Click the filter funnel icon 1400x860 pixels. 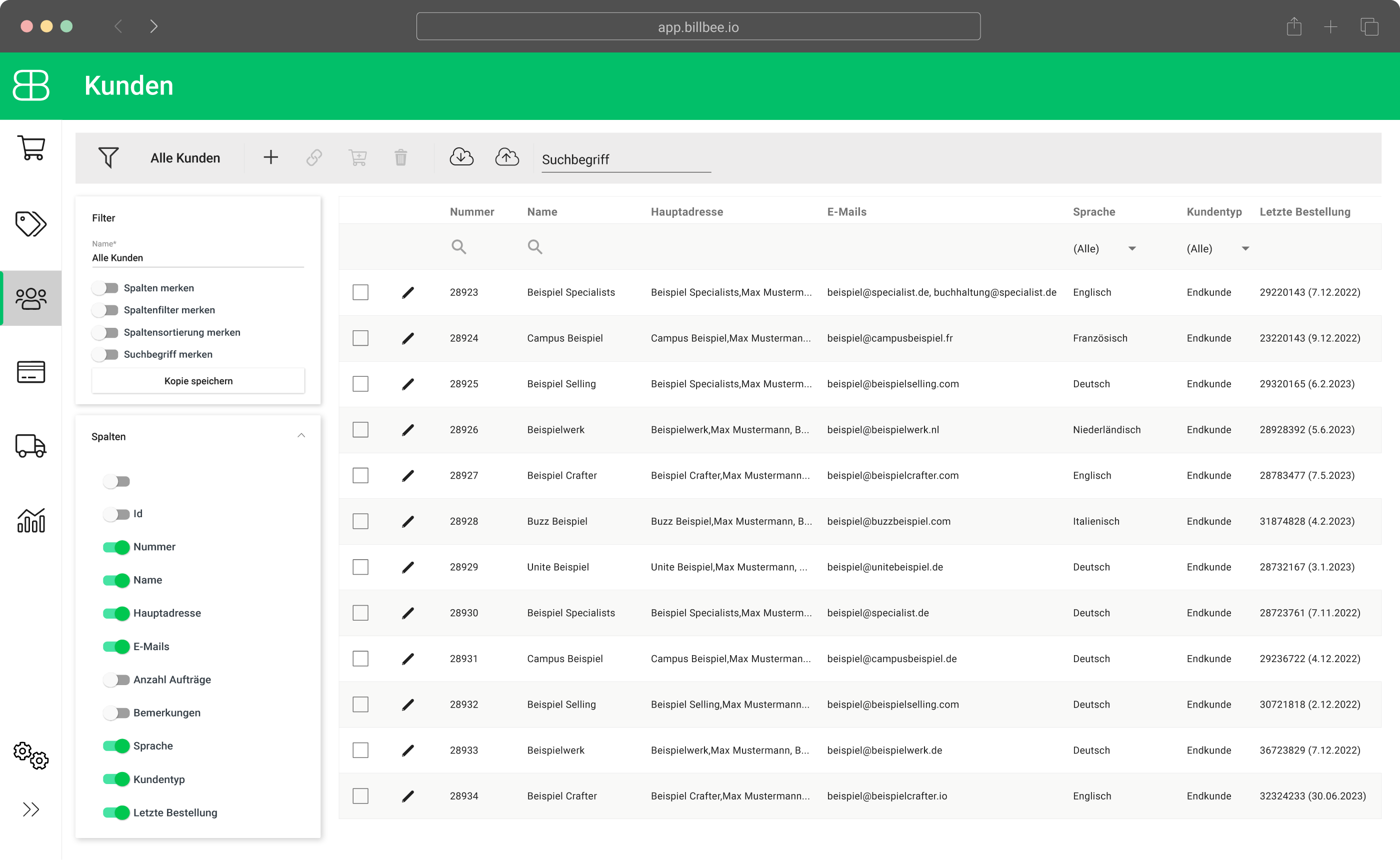tap(108, 157)
